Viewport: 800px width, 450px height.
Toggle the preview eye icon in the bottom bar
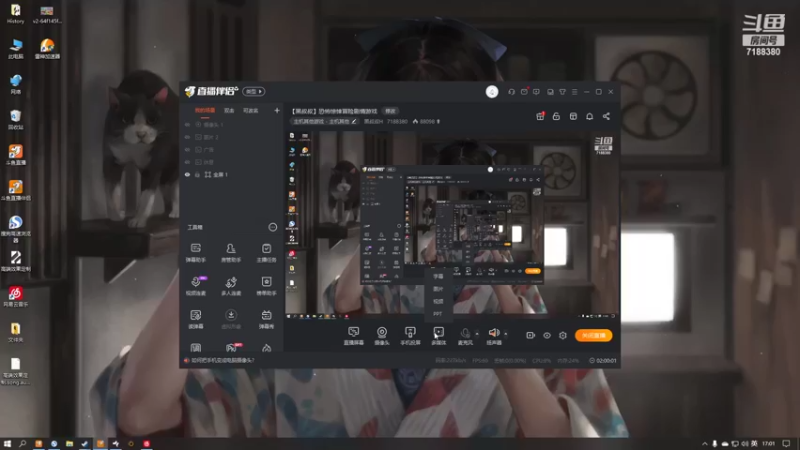546,335
